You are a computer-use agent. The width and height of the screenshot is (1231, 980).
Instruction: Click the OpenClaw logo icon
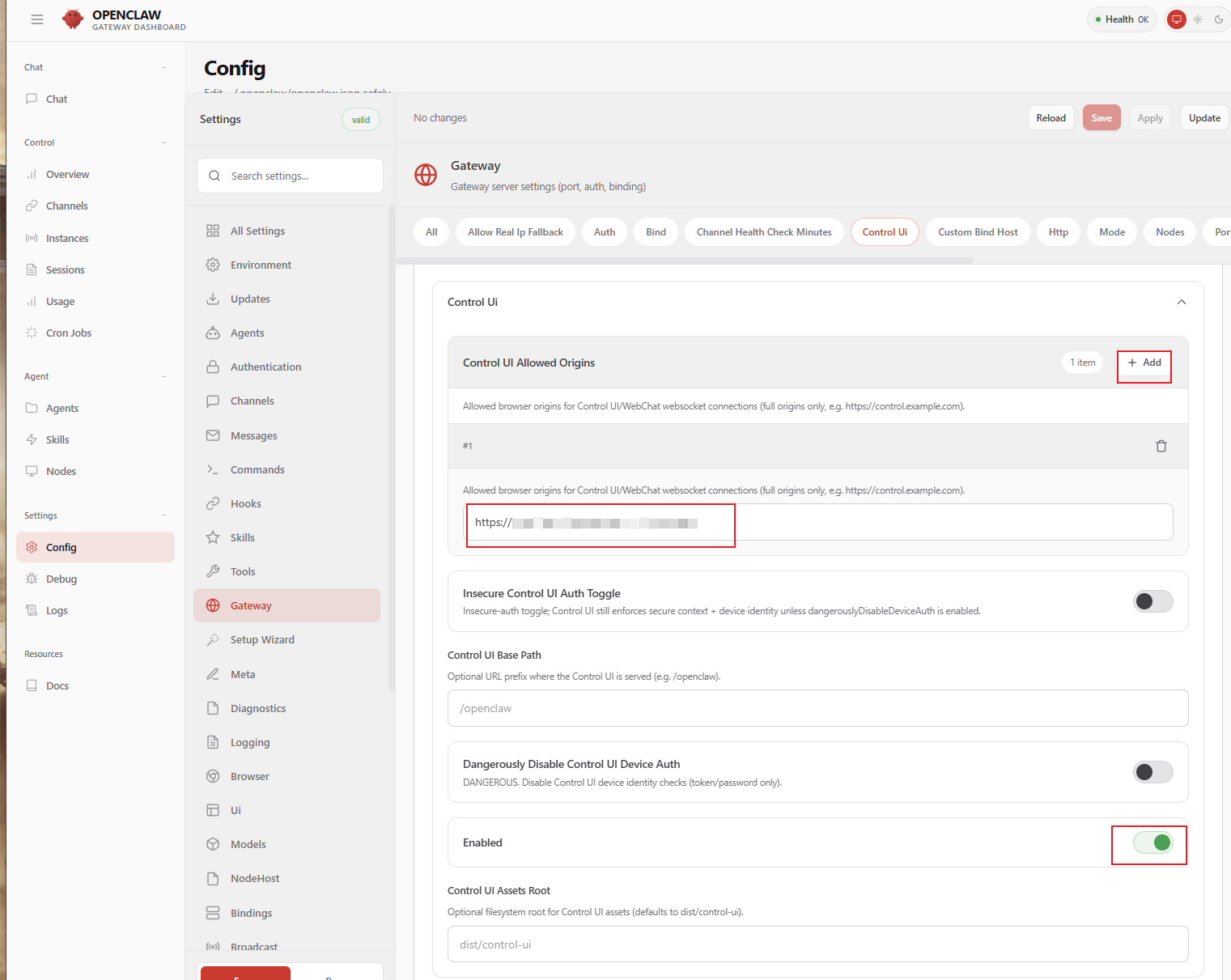pos(73,19)
